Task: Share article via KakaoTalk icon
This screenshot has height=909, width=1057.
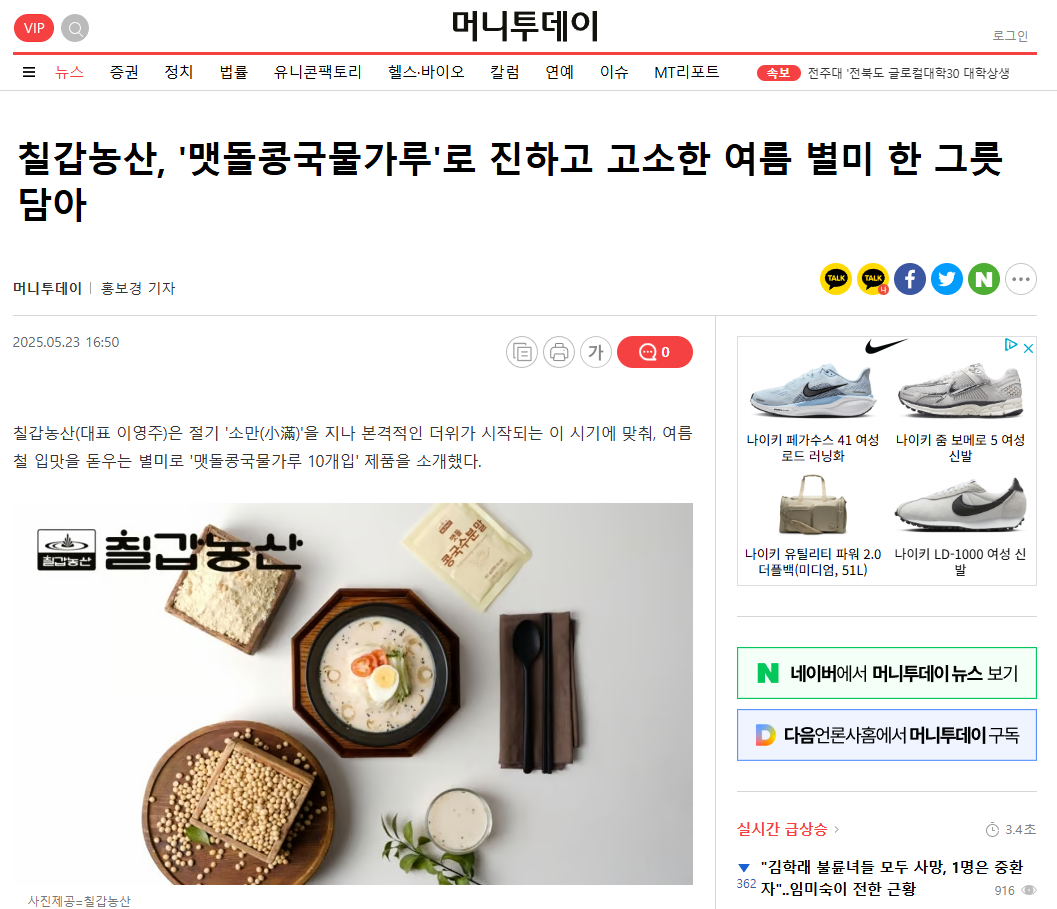Action: coord(836,279)
